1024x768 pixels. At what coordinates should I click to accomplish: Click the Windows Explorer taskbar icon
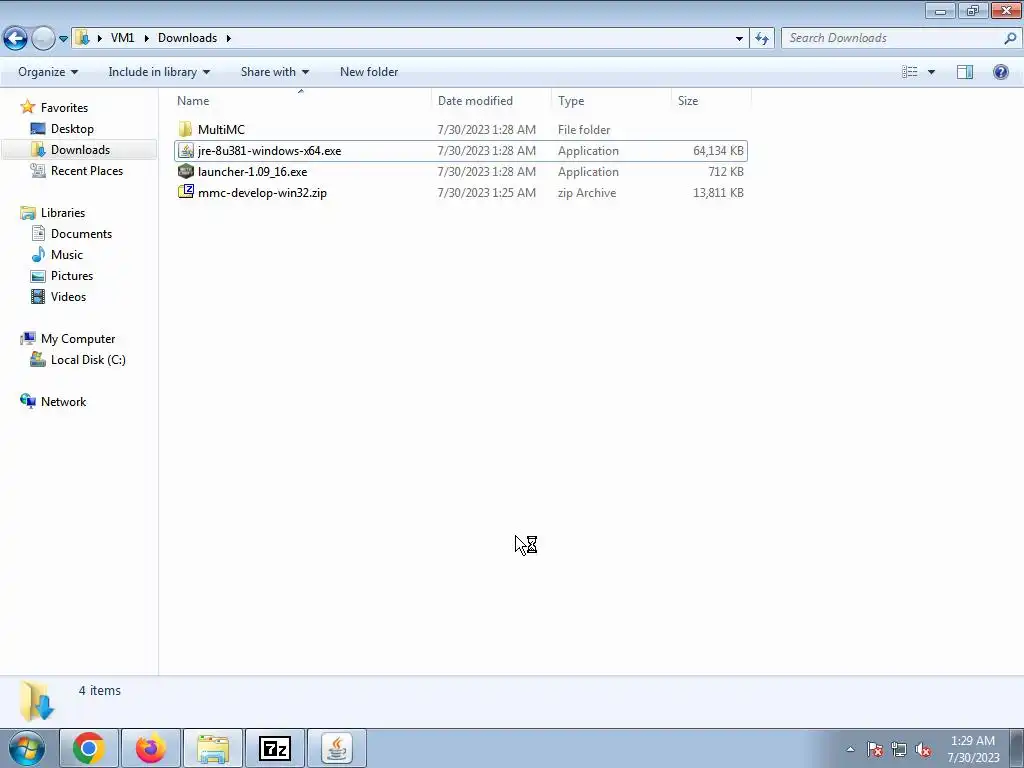[x=213, y=748]
